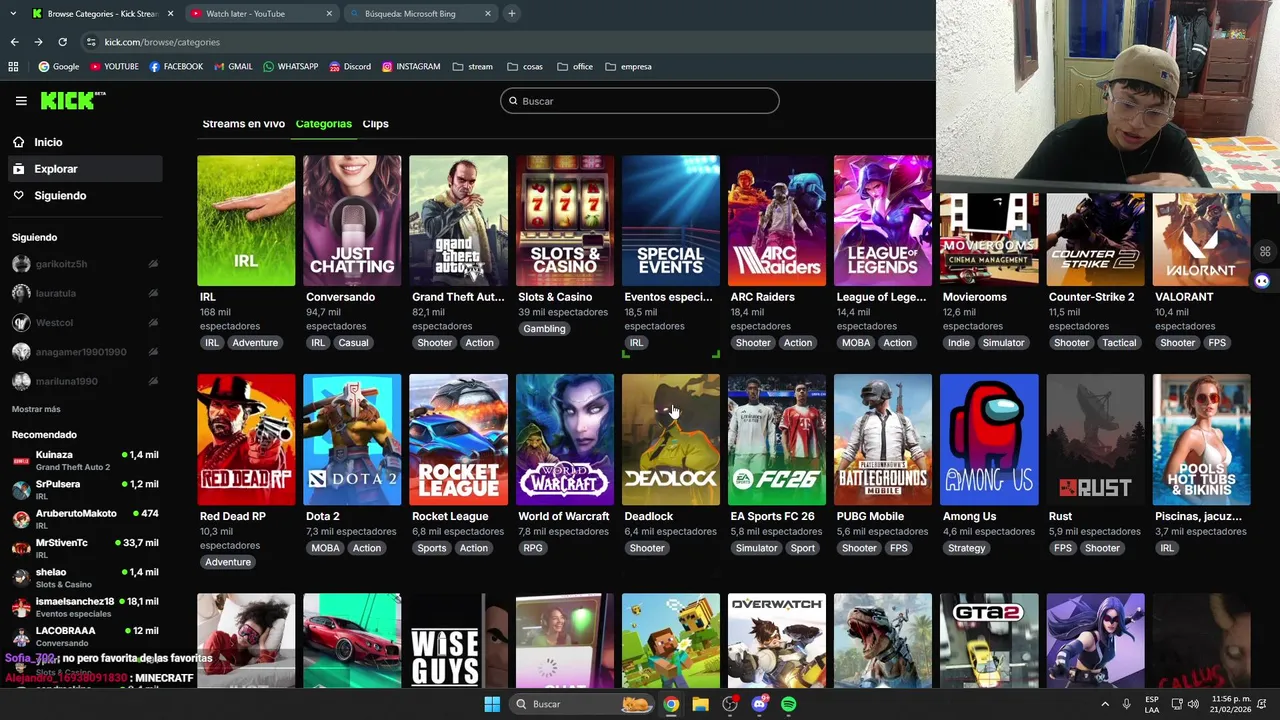Open File Explorer from the taskbar

(x=700, y=704)
